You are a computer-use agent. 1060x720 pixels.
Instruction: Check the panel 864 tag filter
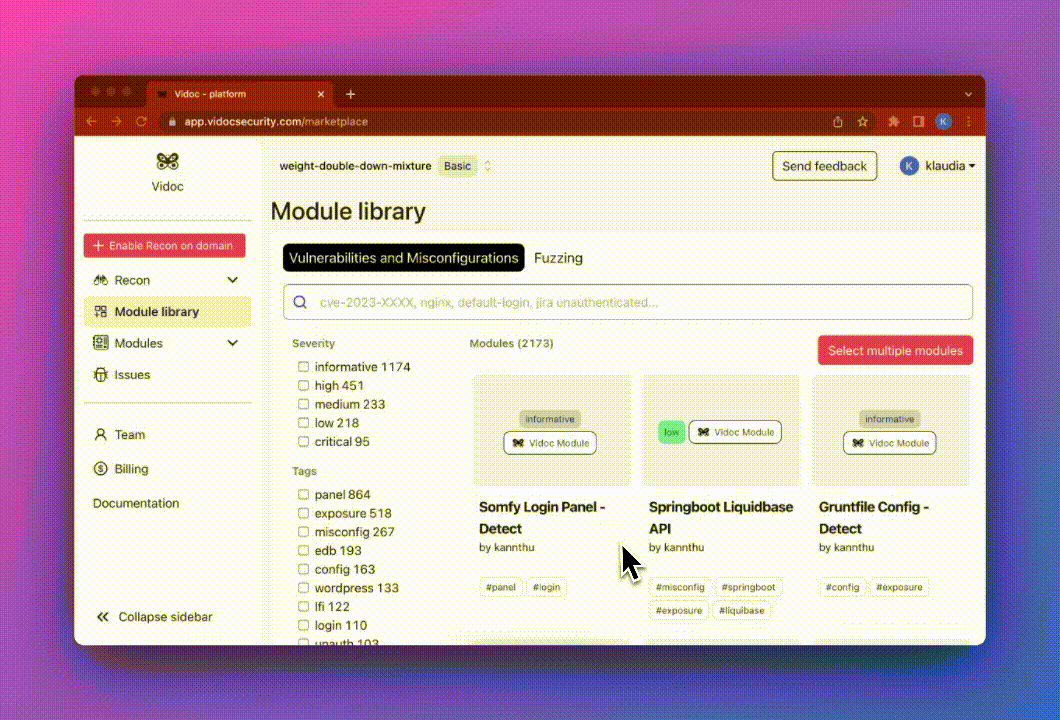(304, 494)
